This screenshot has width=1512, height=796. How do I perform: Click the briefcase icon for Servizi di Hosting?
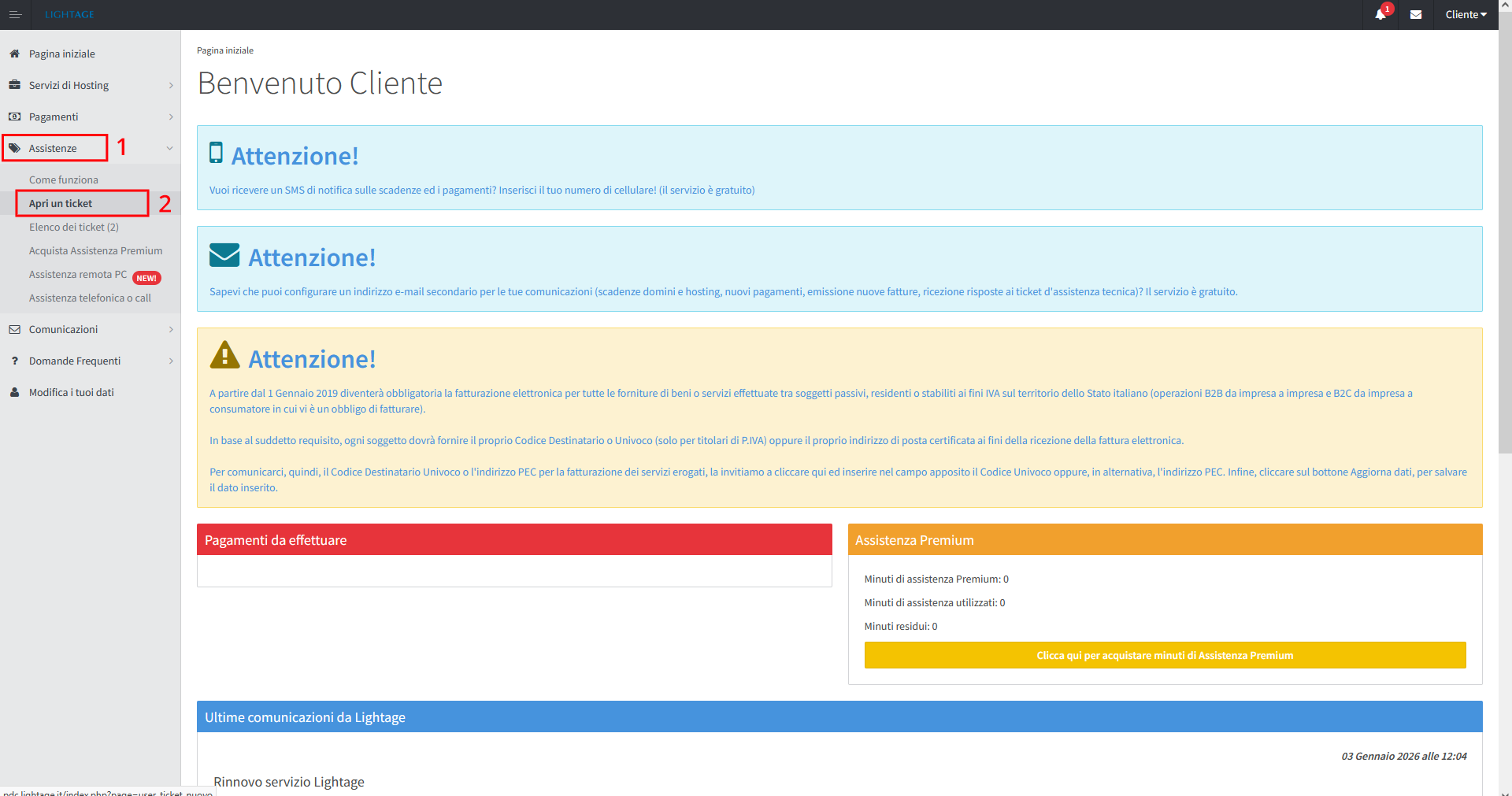click(x=14, y=85)
